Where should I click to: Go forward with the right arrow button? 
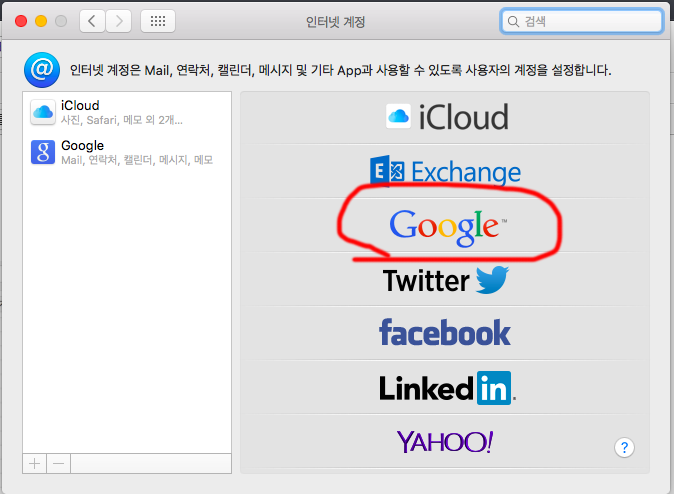[118, 21]
